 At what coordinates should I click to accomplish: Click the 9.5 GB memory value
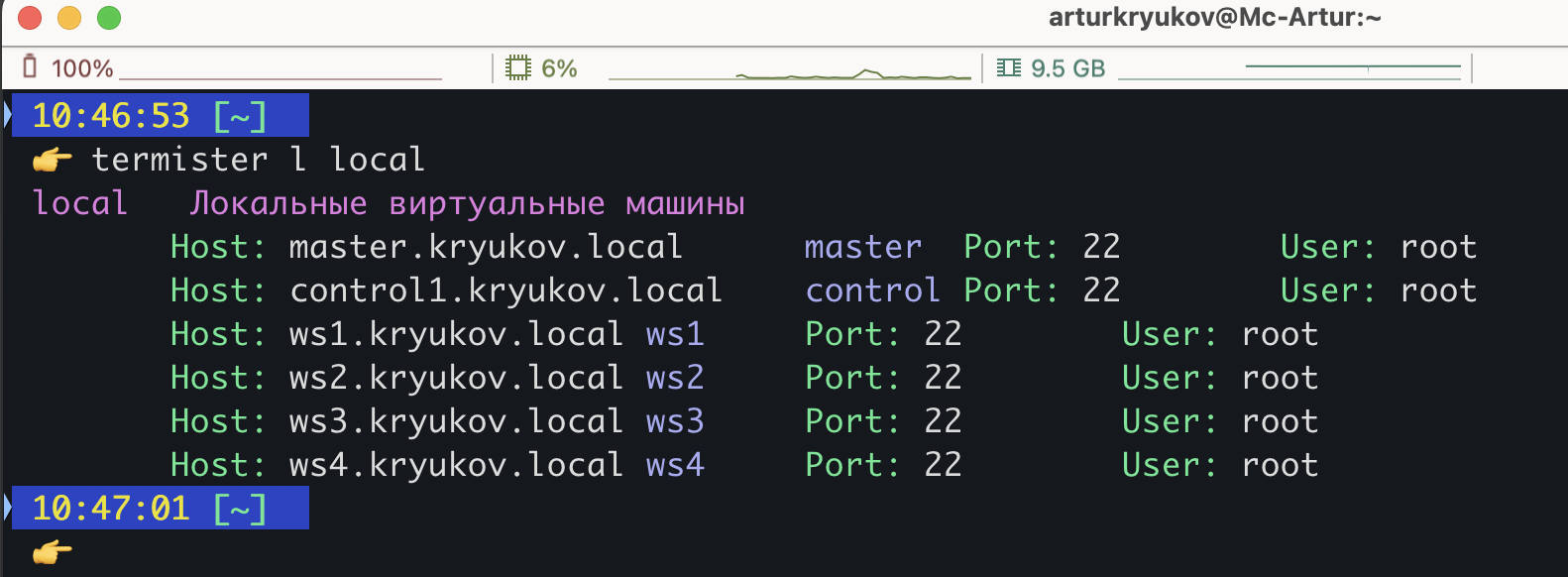1067,68
